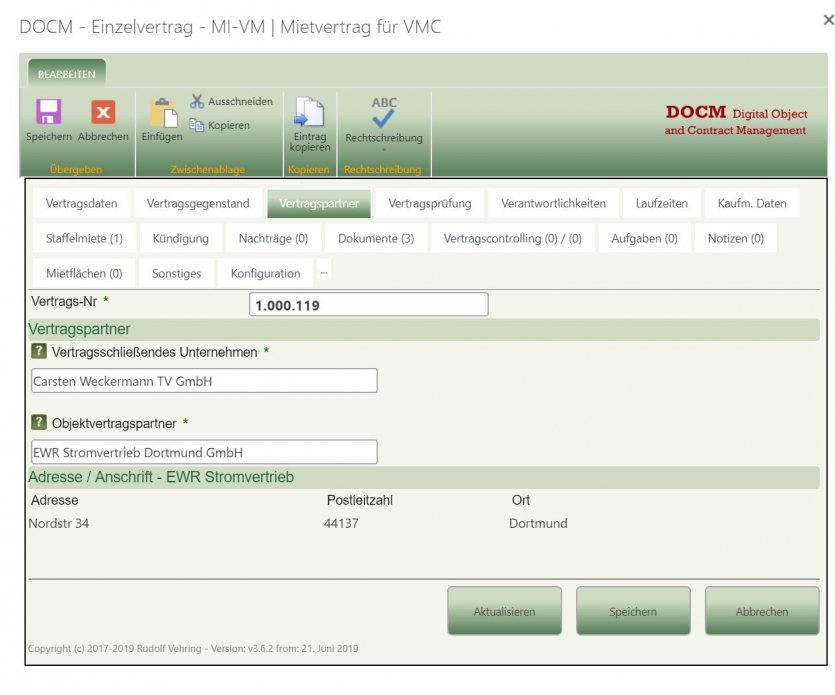
Task: Click the Einfügen clipboard icon
Action: click(x=164, y=113)
